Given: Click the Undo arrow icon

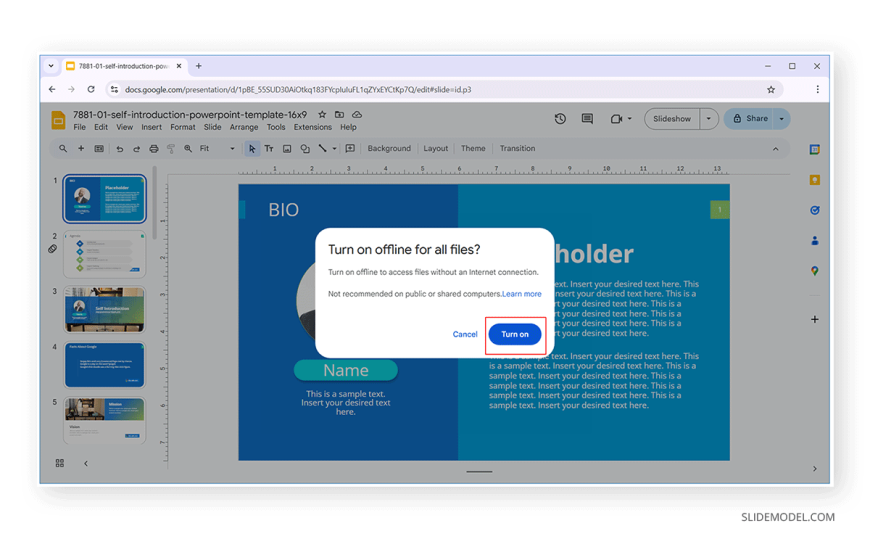Looking at the screenshot, I should tap(119, 149).
